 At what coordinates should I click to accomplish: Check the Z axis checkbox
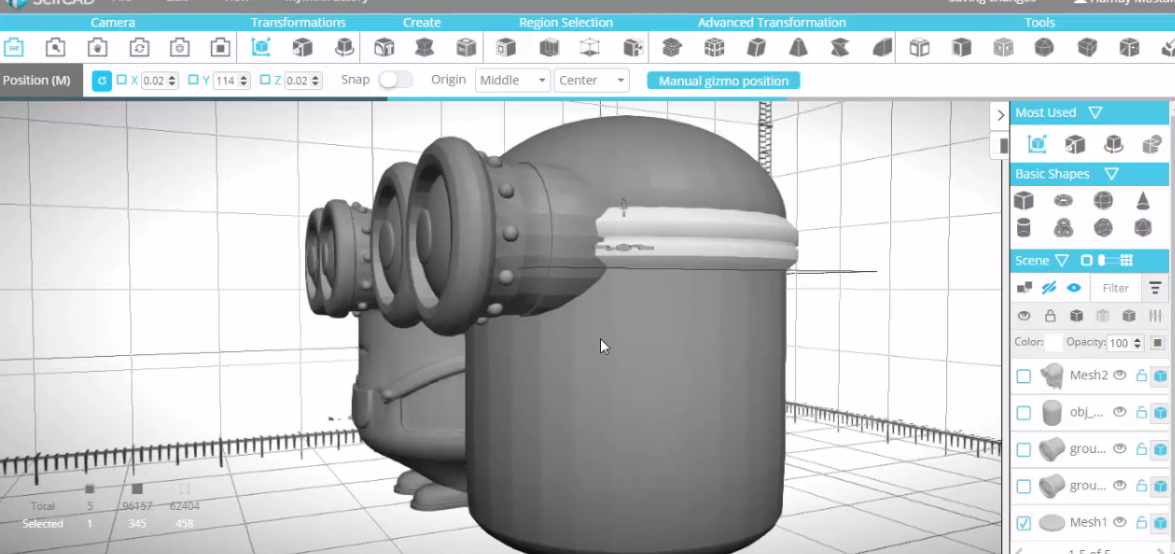click(x=265, y=79)
